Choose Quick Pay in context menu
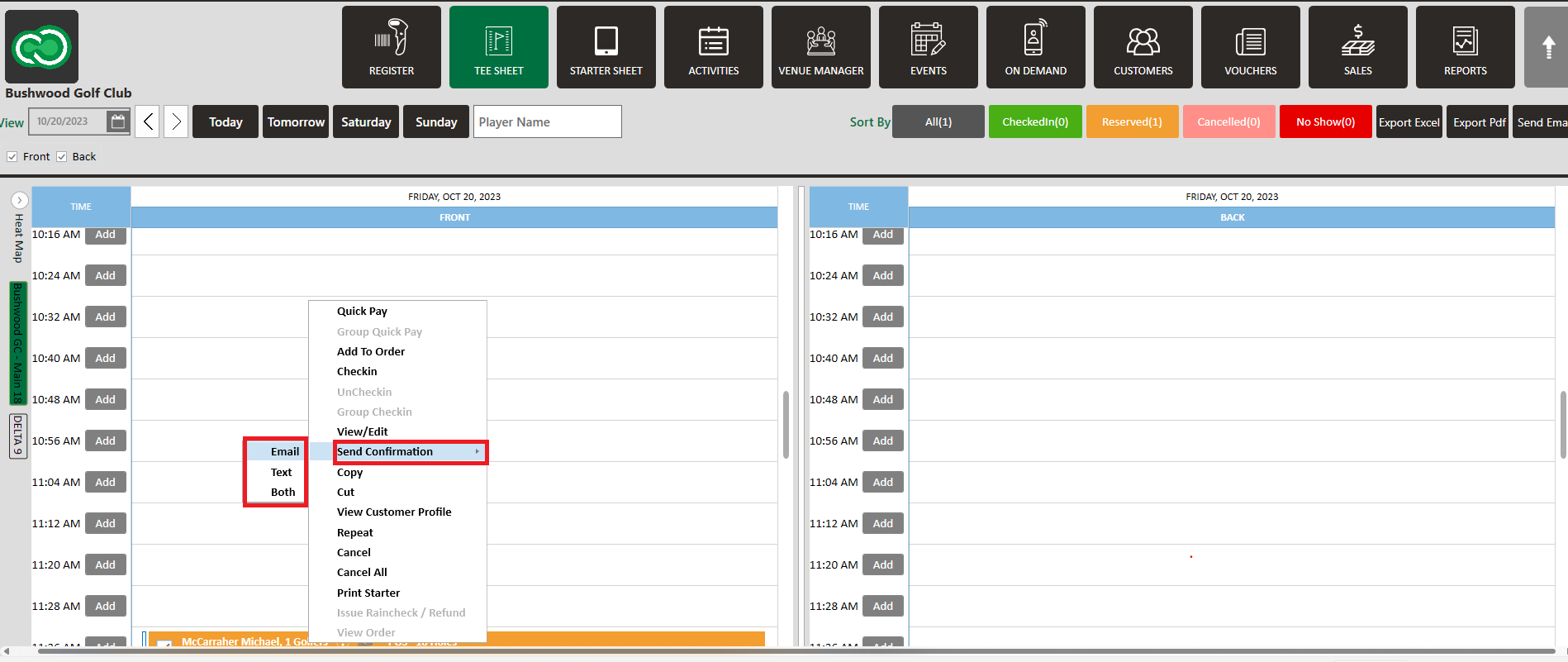 coord(362,312)
